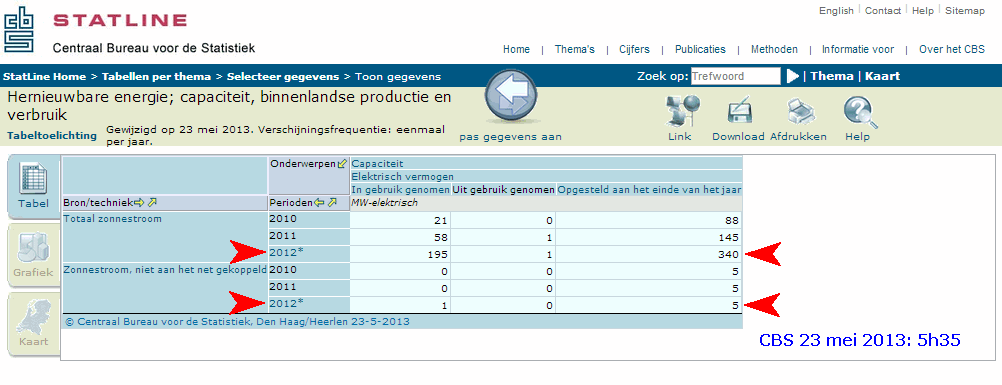Click 'Opgesteld aan het einde van het jaar' header
The width and height of the screenshot is (1002, 385).
click(649, 190)
